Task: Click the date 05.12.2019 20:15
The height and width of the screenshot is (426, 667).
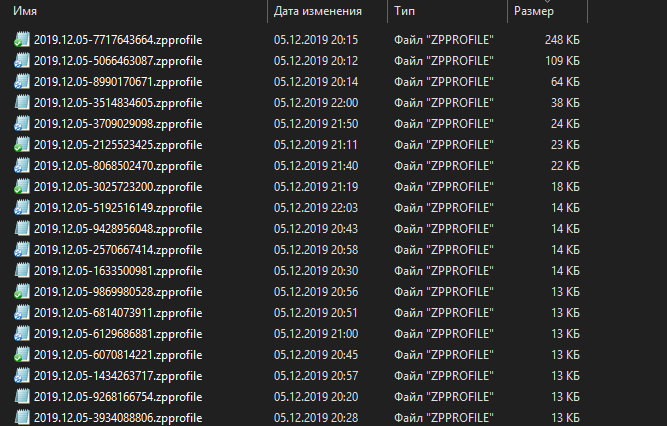Action: coord(316,40)
